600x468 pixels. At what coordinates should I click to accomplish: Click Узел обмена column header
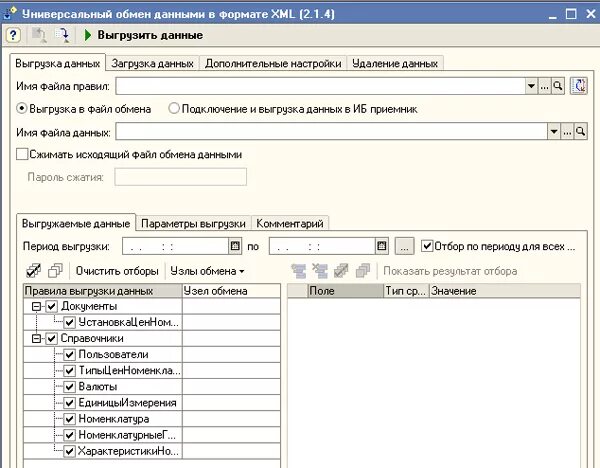pos(231,291)
